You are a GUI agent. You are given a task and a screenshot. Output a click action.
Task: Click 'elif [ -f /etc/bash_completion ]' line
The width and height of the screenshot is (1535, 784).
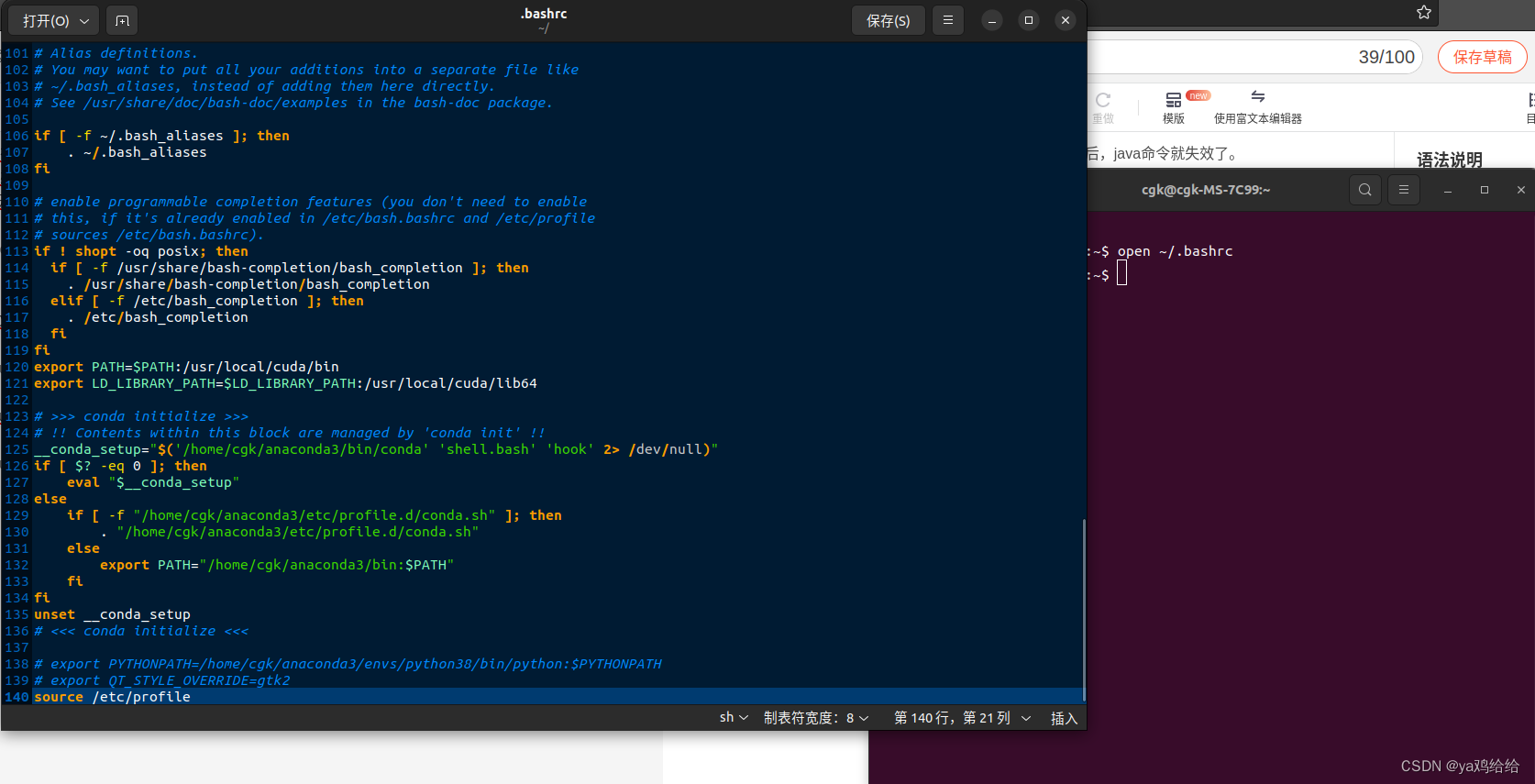coord(207,301)
